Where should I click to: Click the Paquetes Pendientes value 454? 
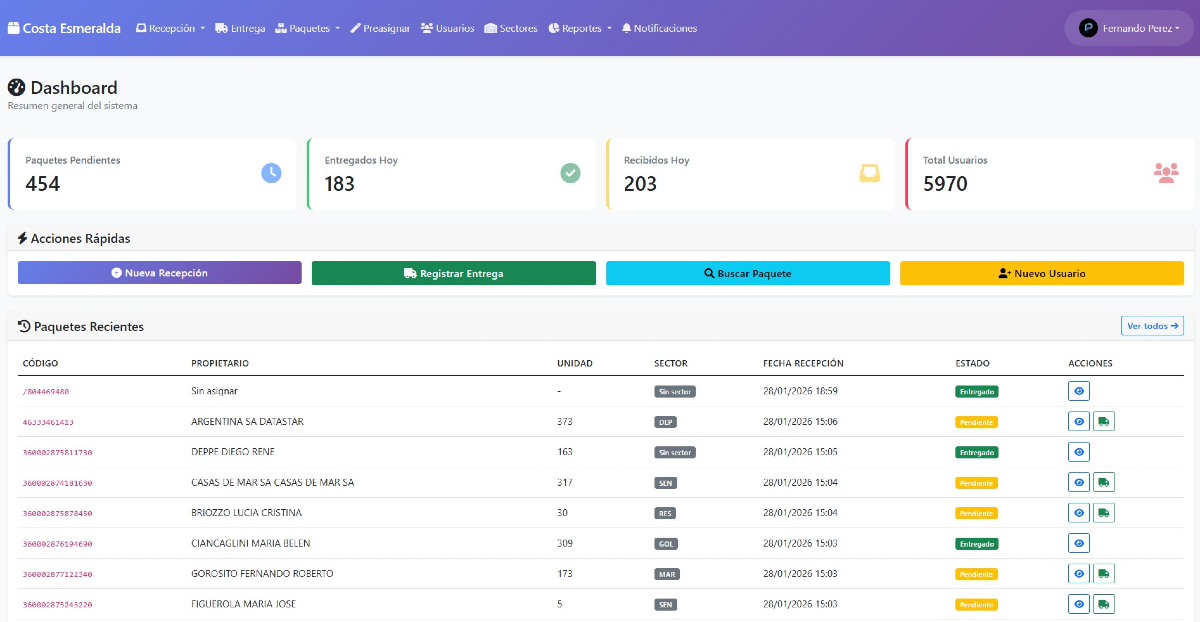pyautogui.click(x=43, y=184)
